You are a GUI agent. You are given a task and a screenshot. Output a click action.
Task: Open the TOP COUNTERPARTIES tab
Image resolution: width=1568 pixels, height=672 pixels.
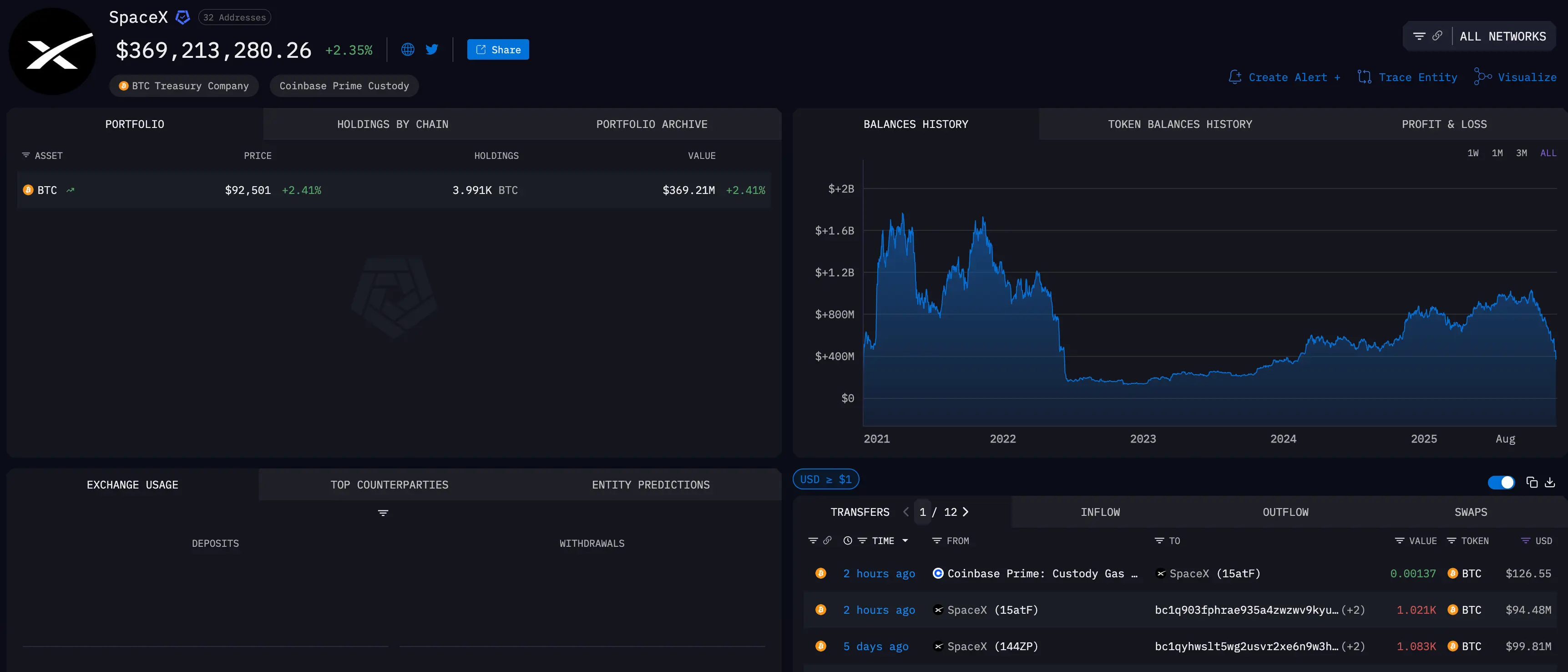click(389, 484)
